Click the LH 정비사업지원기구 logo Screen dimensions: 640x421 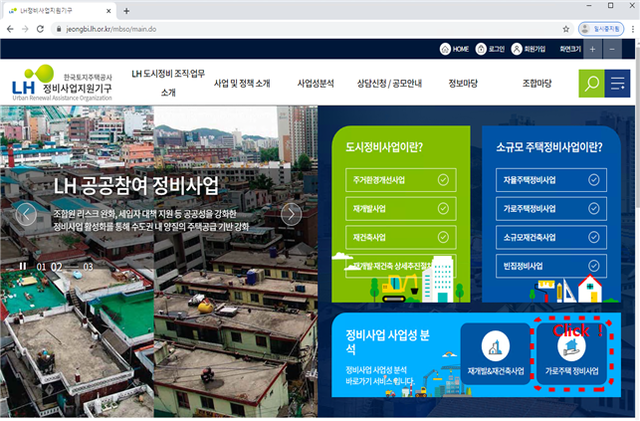click(x=62, y=83)
